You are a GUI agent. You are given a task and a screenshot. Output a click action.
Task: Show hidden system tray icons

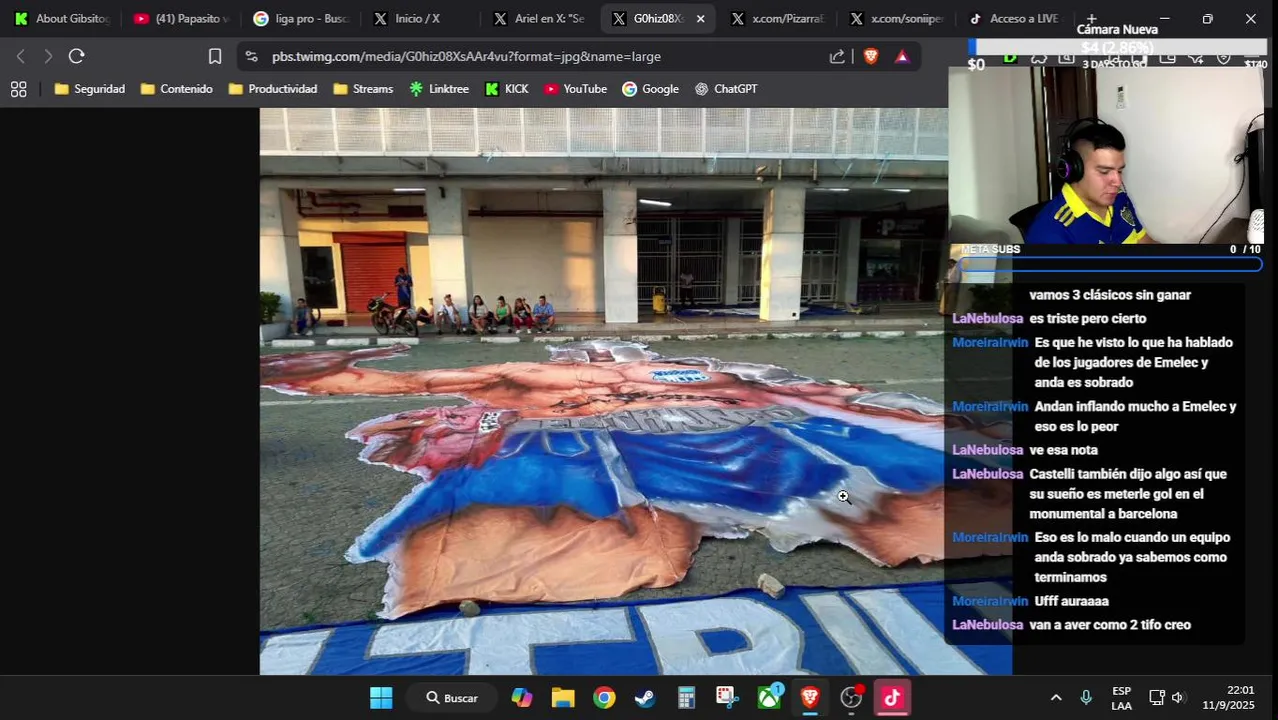(x=1056, y=698)
